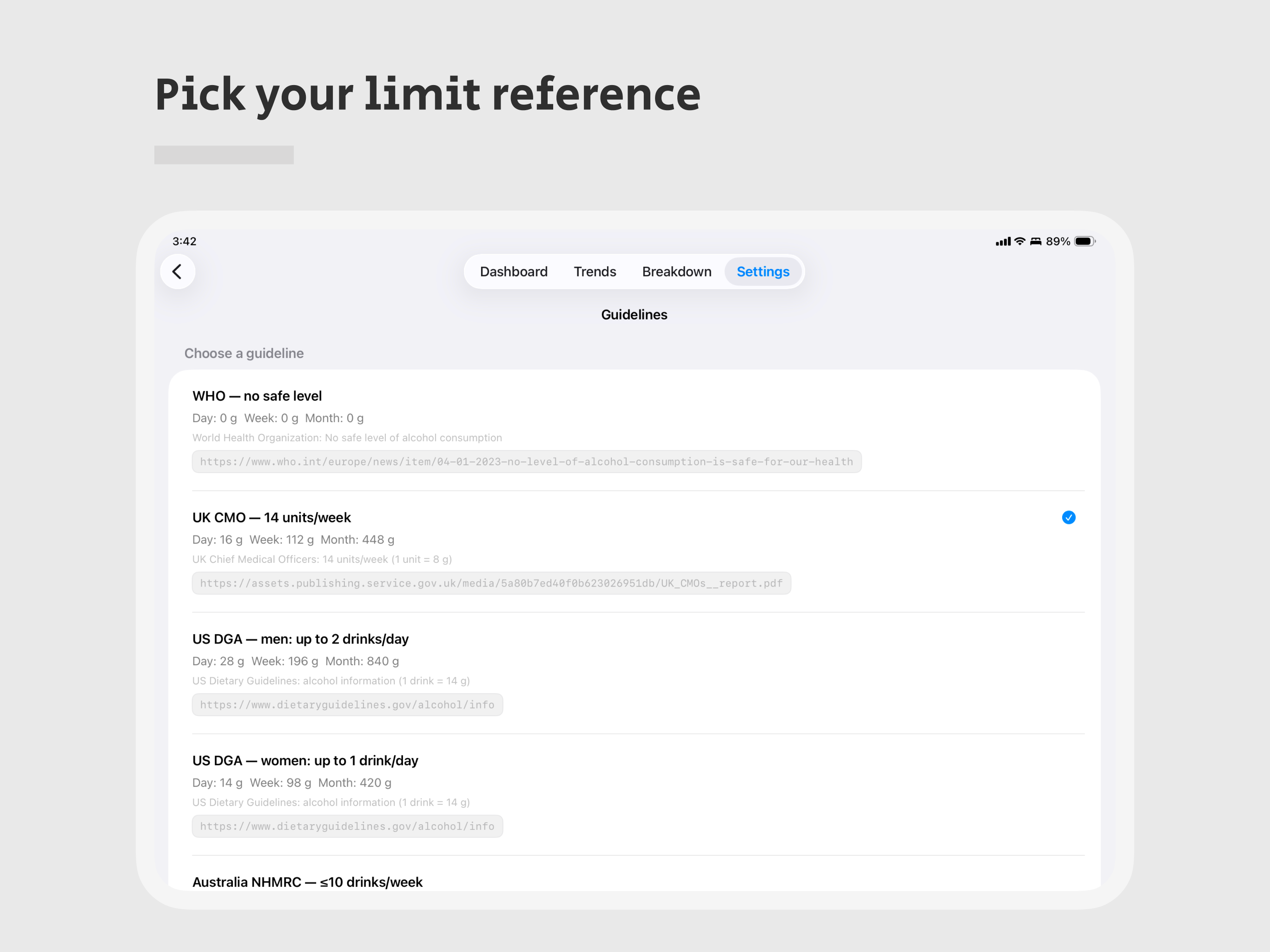Open the UK CMOs report PDF link

point(491,583)
